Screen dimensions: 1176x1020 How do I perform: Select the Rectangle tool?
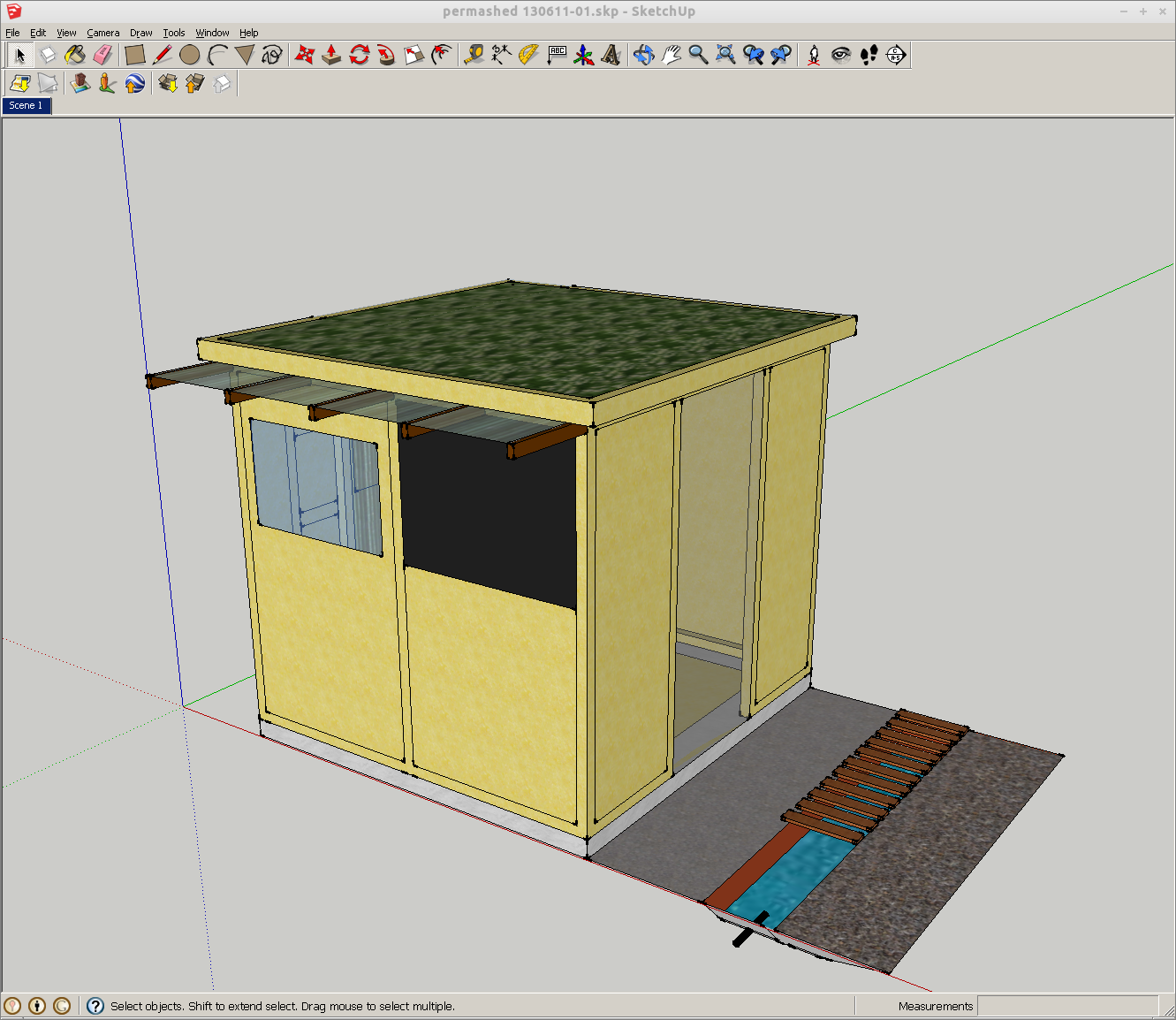[x=136, y=54]
